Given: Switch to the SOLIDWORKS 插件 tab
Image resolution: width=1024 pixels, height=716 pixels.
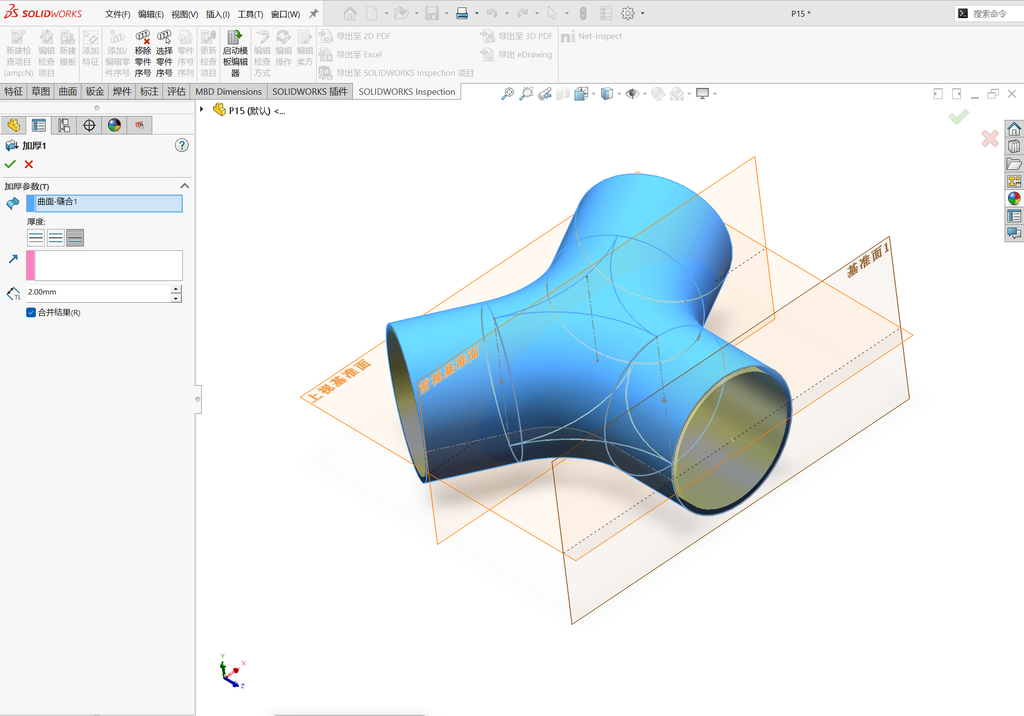Looking at the screenshot, I should coord(310,91).
